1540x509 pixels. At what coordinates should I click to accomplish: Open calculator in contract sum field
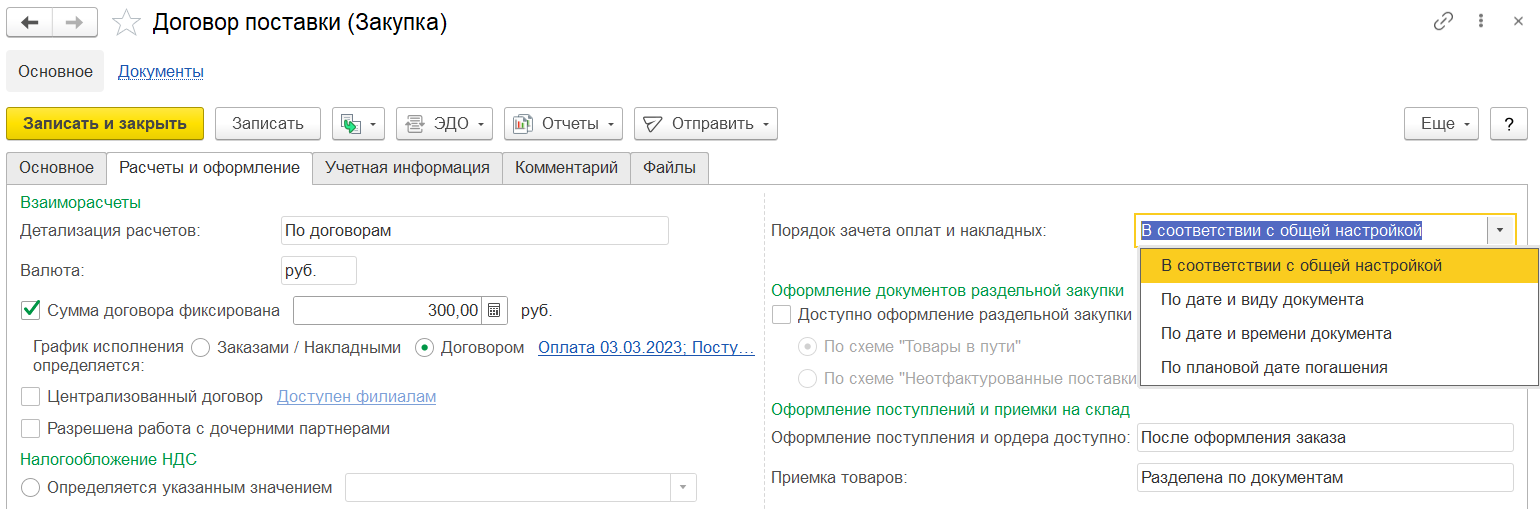tap(495, 310)
